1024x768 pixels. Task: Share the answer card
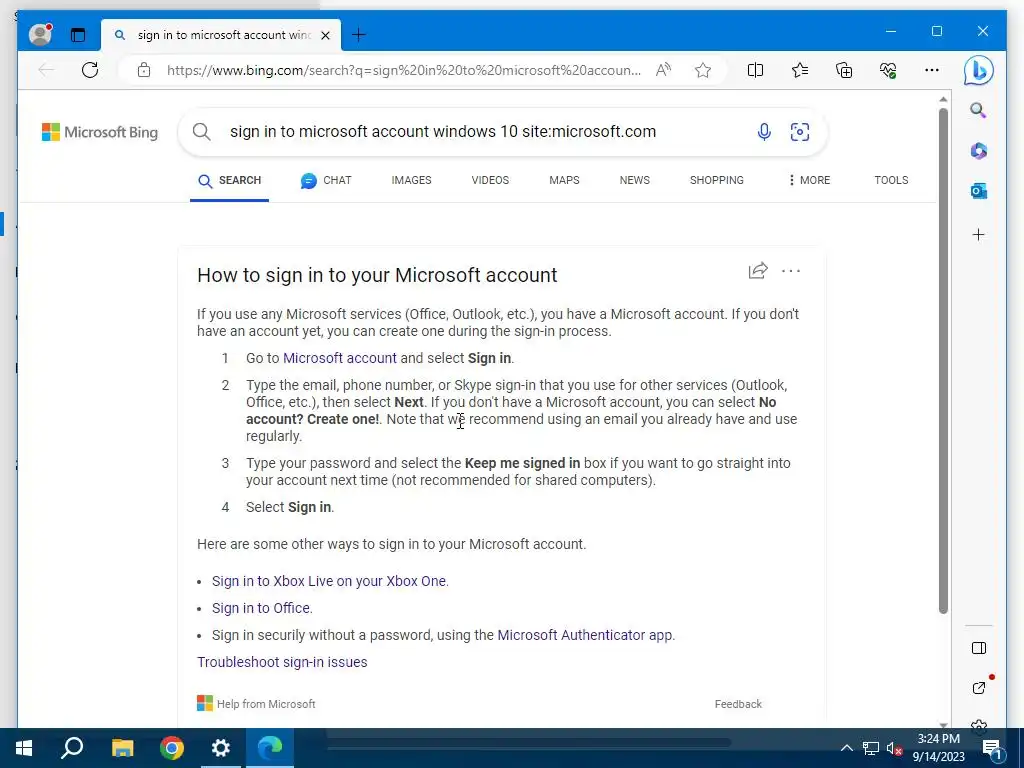[758, 270]
